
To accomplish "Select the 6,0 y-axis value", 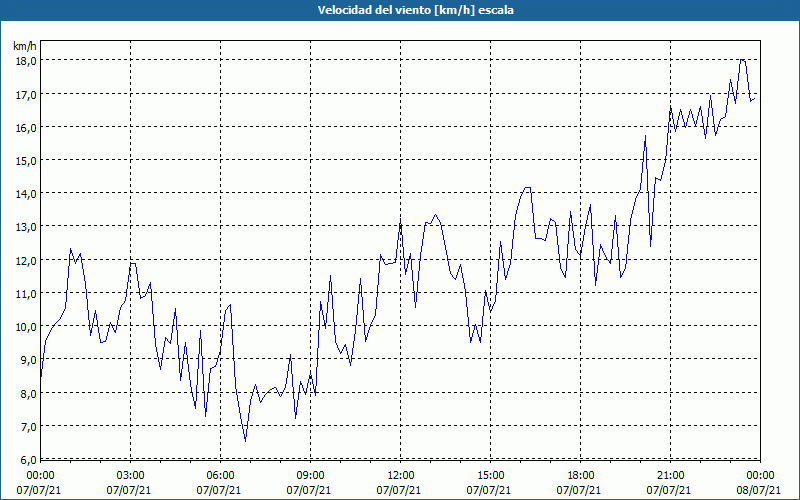I will click(x=28, y=460).
